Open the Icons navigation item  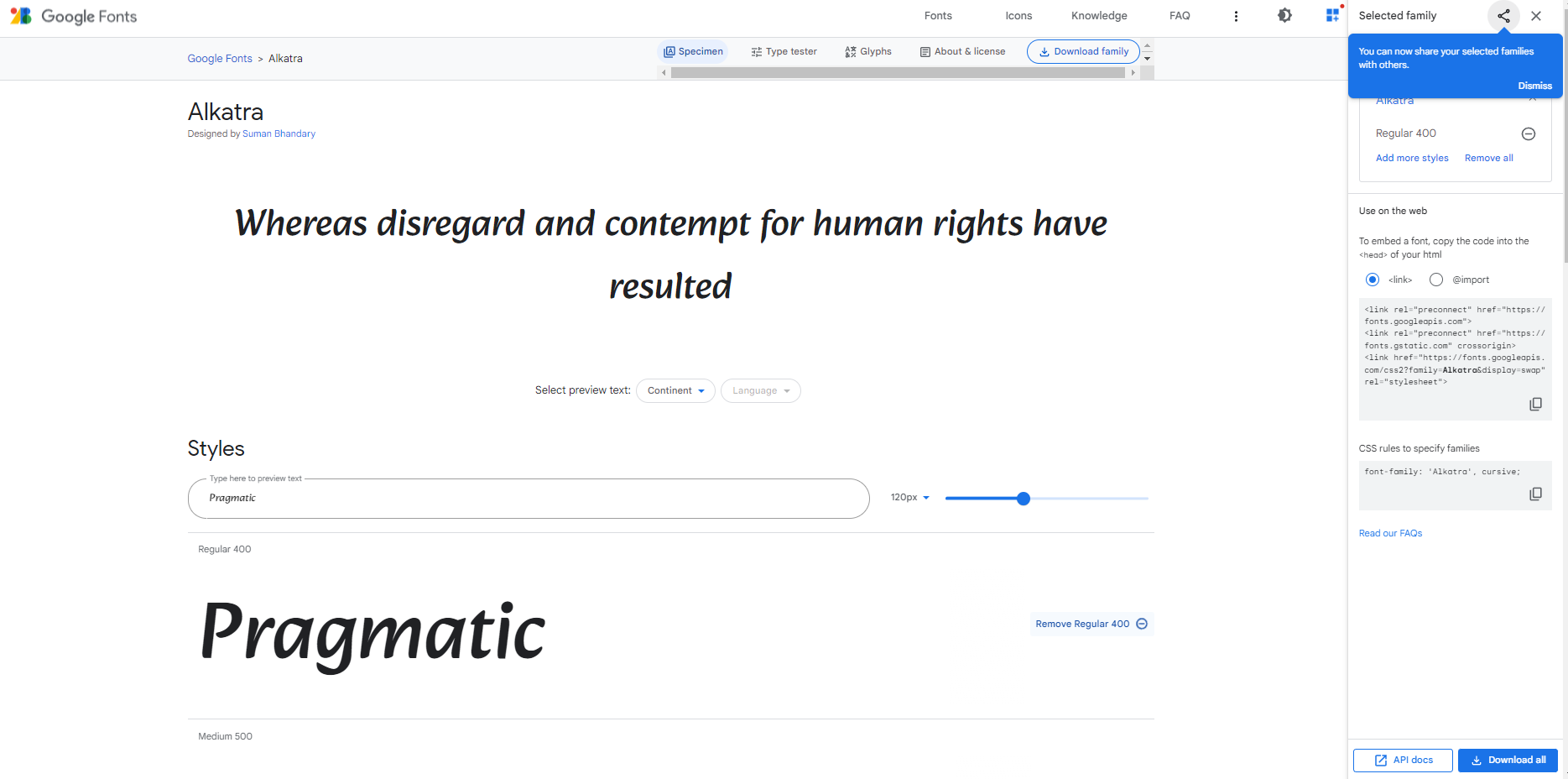tap(1018, 16)
